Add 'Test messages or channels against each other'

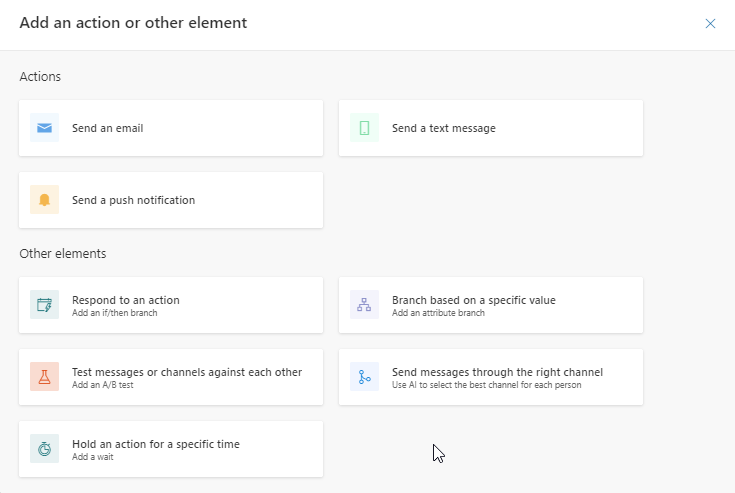[187, 372]
